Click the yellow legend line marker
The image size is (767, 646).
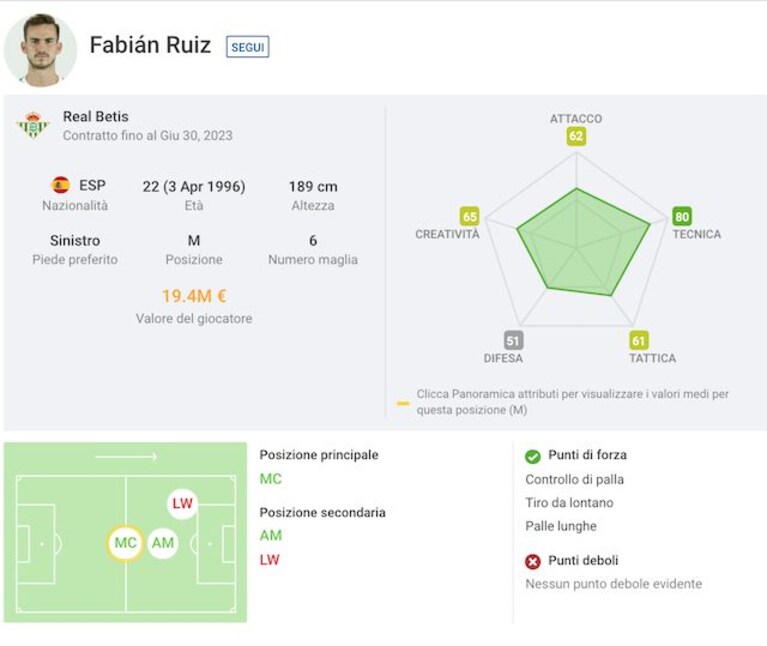point(403,403)
